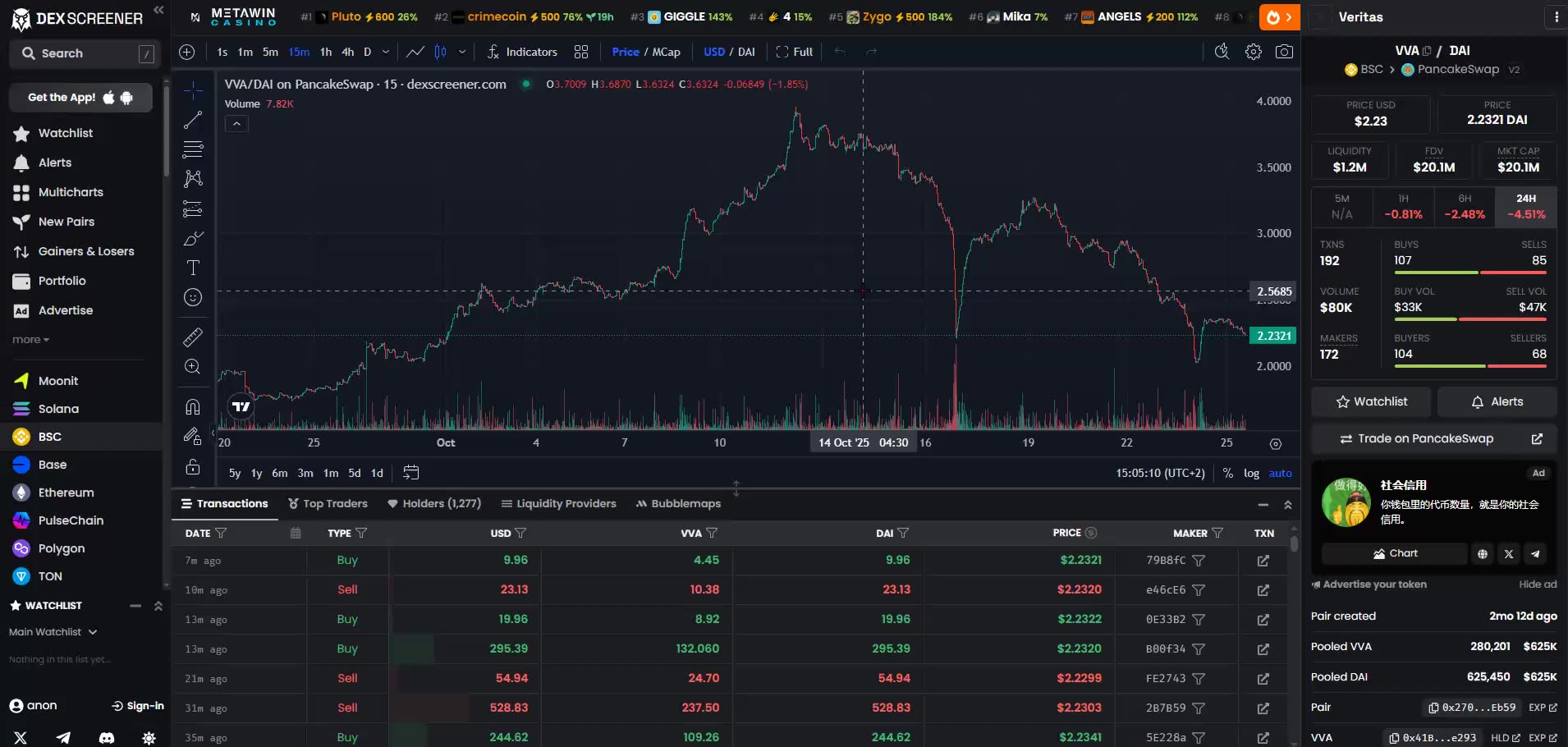Open the Fibonacci retracement tool

pos(193,149)
